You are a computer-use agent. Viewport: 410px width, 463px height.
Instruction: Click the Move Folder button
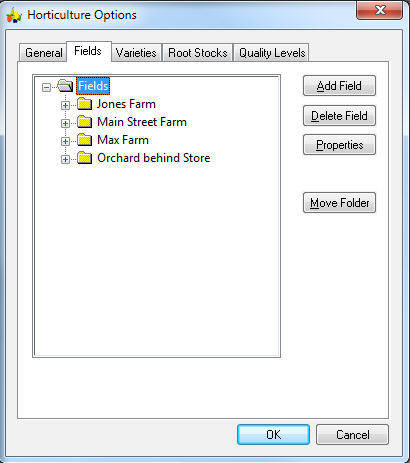(x=339, y=203)
